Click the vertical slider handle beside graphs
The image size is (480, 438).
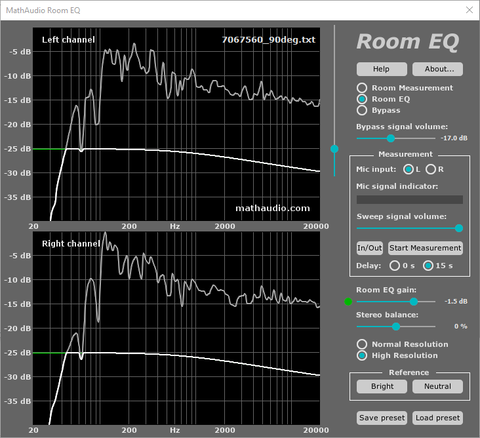point(334,149)
